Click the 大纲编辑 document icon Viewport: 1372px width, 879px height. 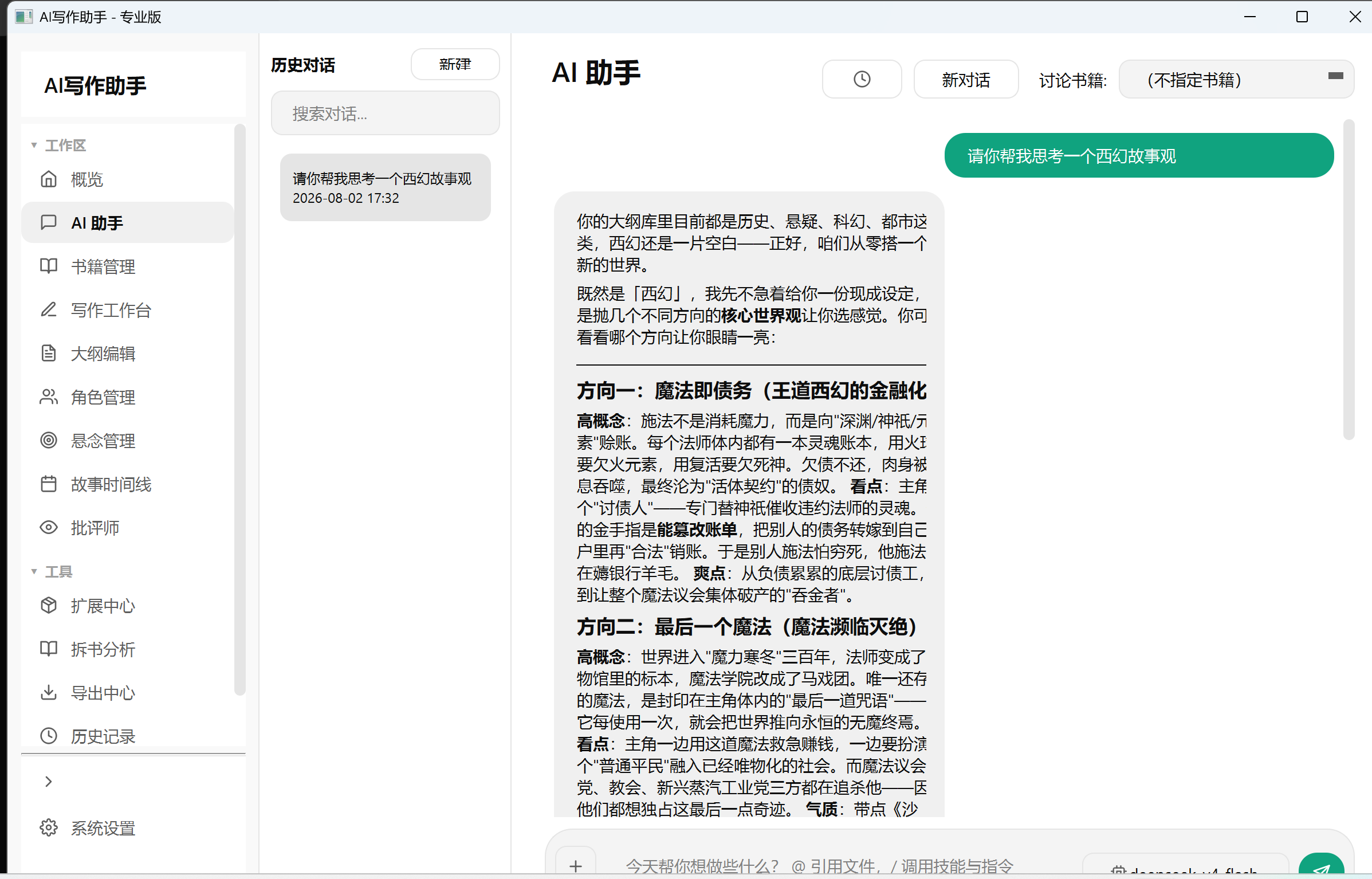pos(49,353)
